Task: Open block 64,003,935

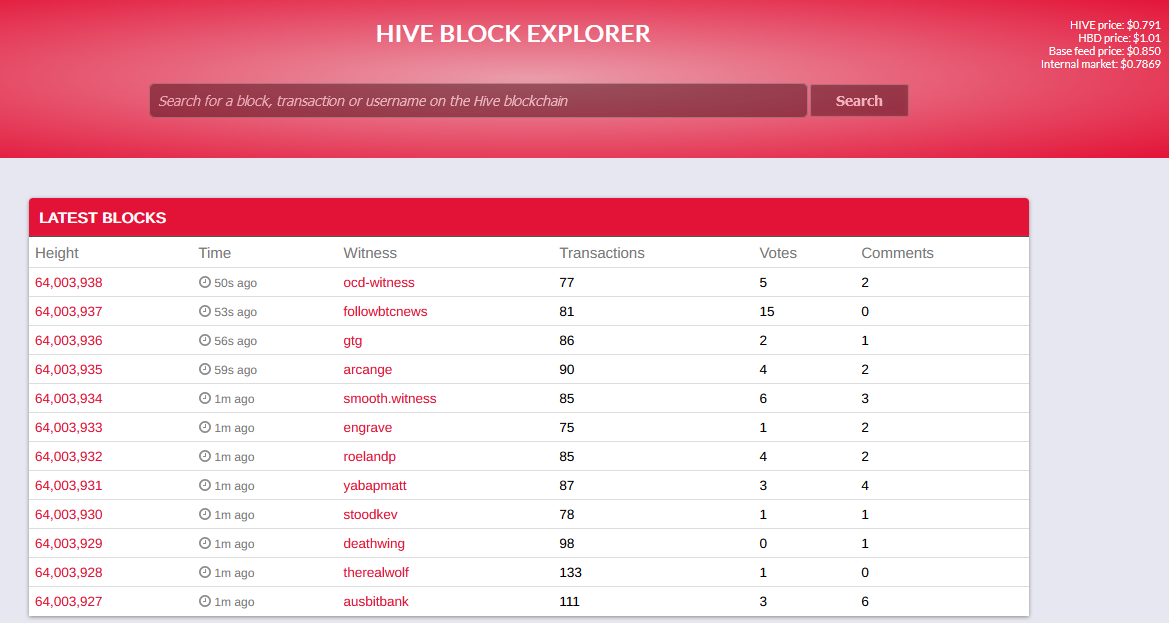Action: tap(69, 370)
